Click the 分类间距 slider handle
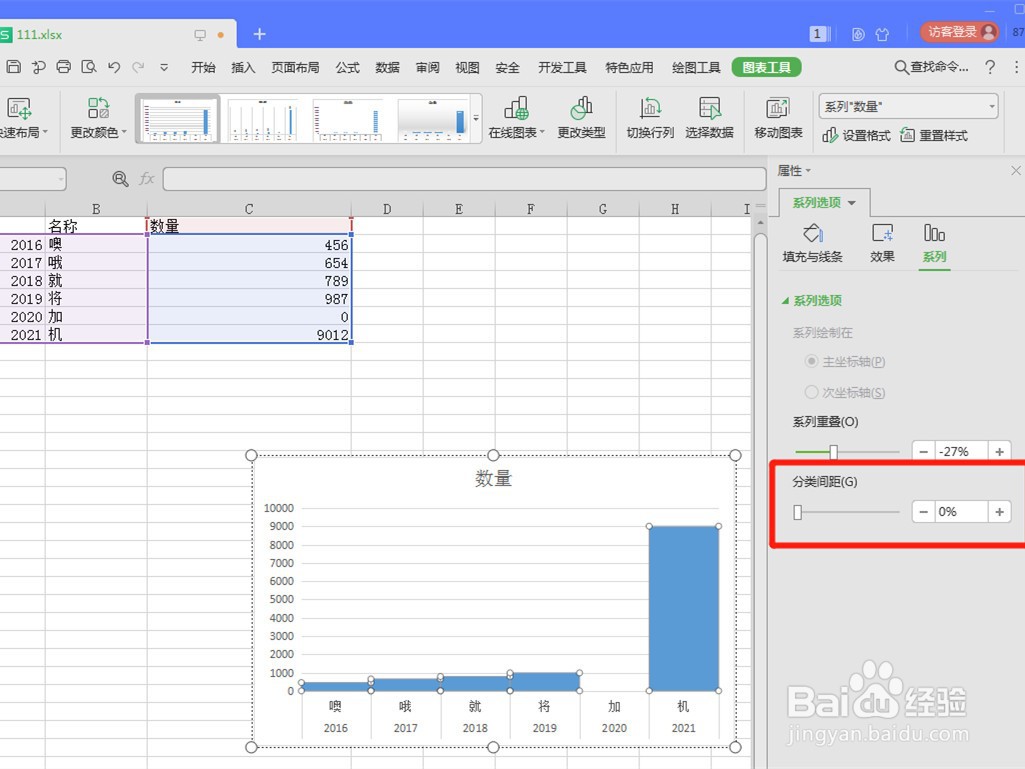 [x=798, y=512]
